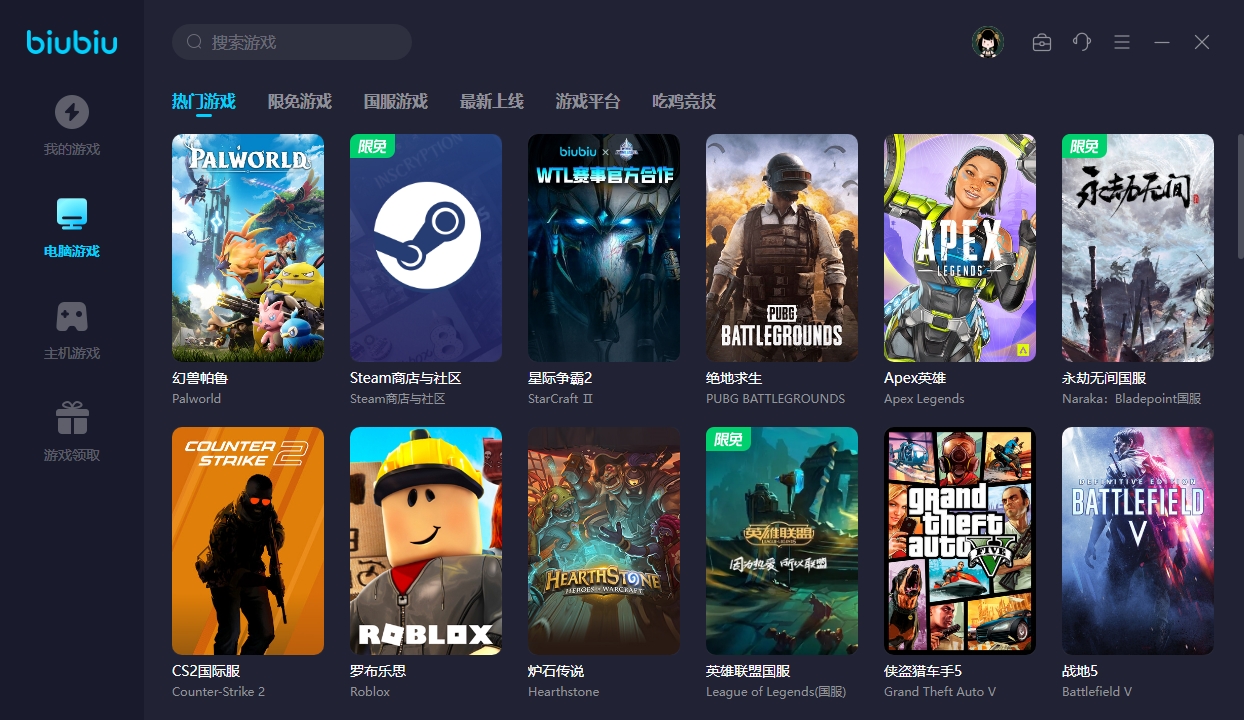Click the Apex英雄 title

click(915, 378)
